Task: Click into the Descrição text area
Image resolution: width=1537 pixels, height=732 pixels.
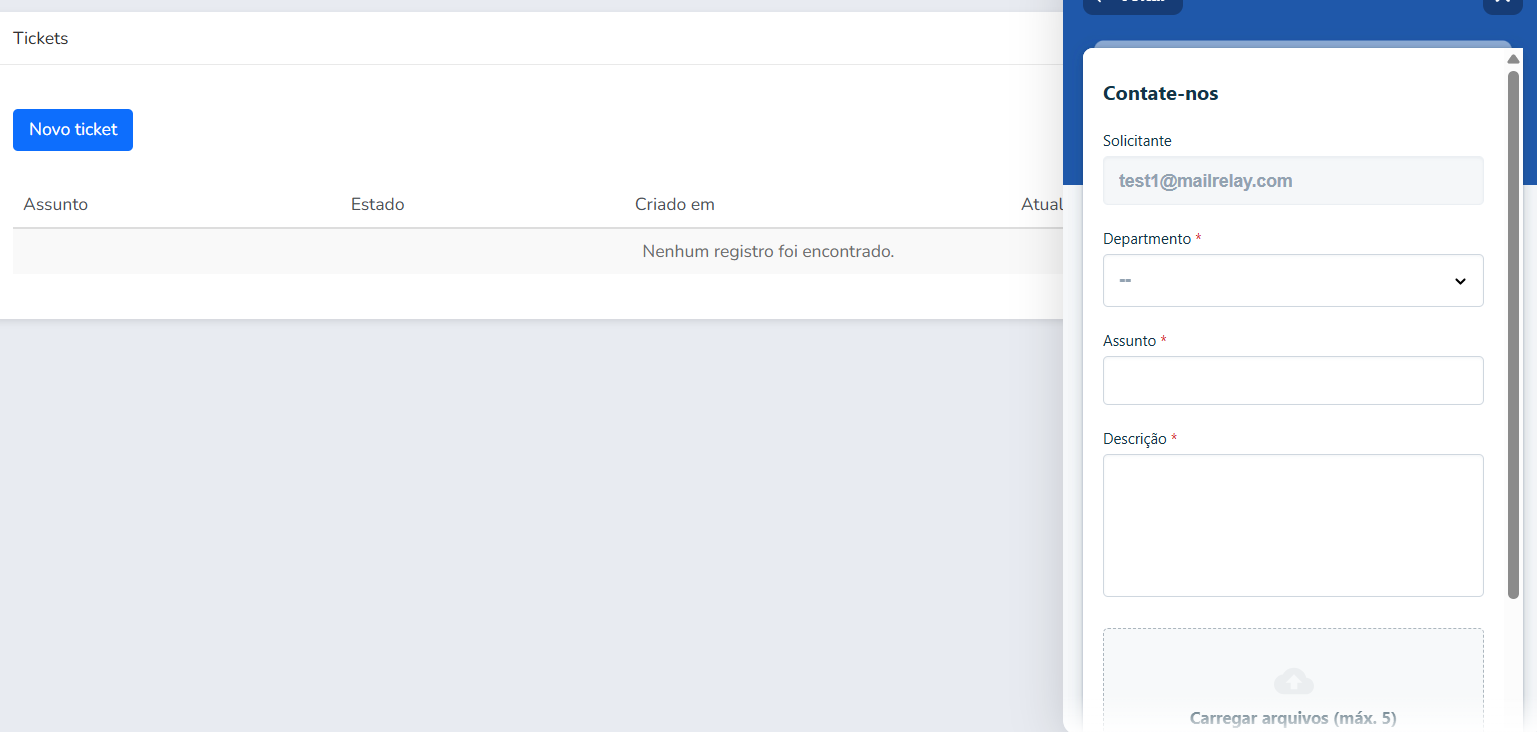Action: 1293,526
